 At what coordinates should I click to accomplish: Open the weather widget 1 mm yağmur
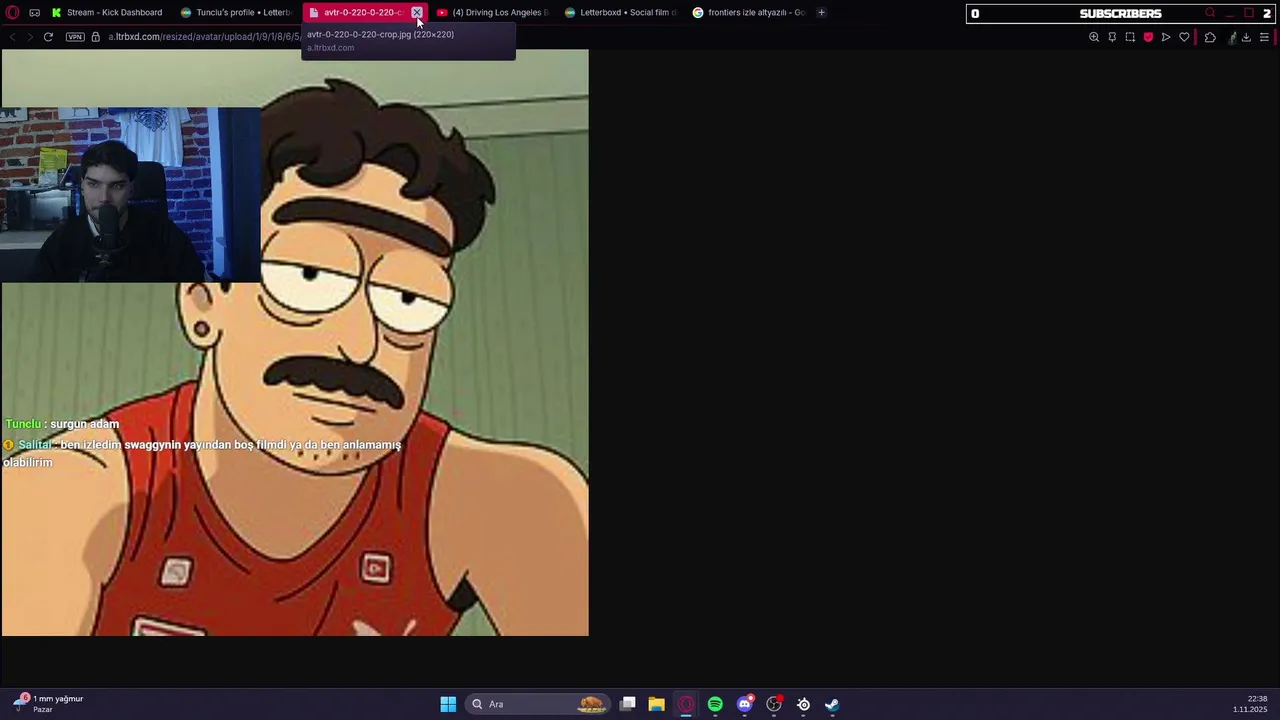(x=48, y=704)
